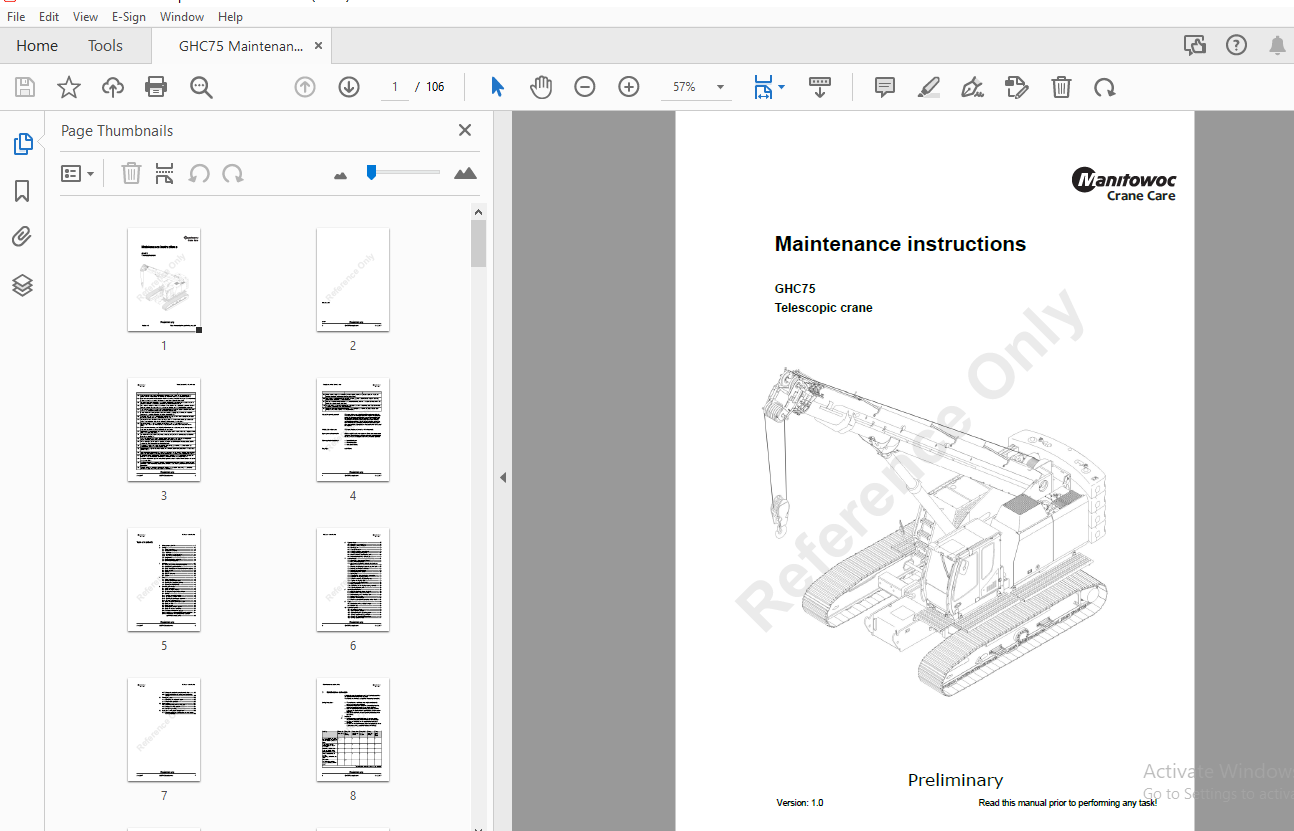The width and height of the screenshot is (1294, 831).
Task: Select the arrow selection tool
Action: (x=497, y=87)
